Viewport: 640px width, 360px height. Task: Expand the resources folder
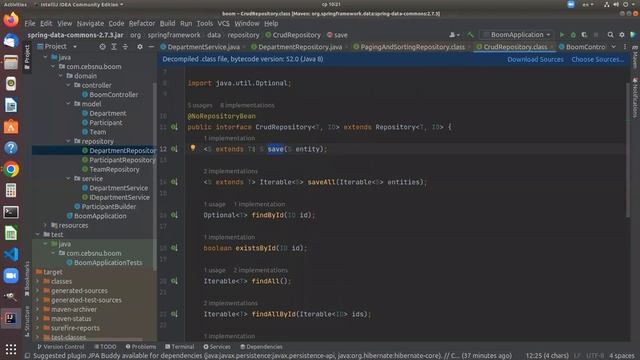click(45, 225)
